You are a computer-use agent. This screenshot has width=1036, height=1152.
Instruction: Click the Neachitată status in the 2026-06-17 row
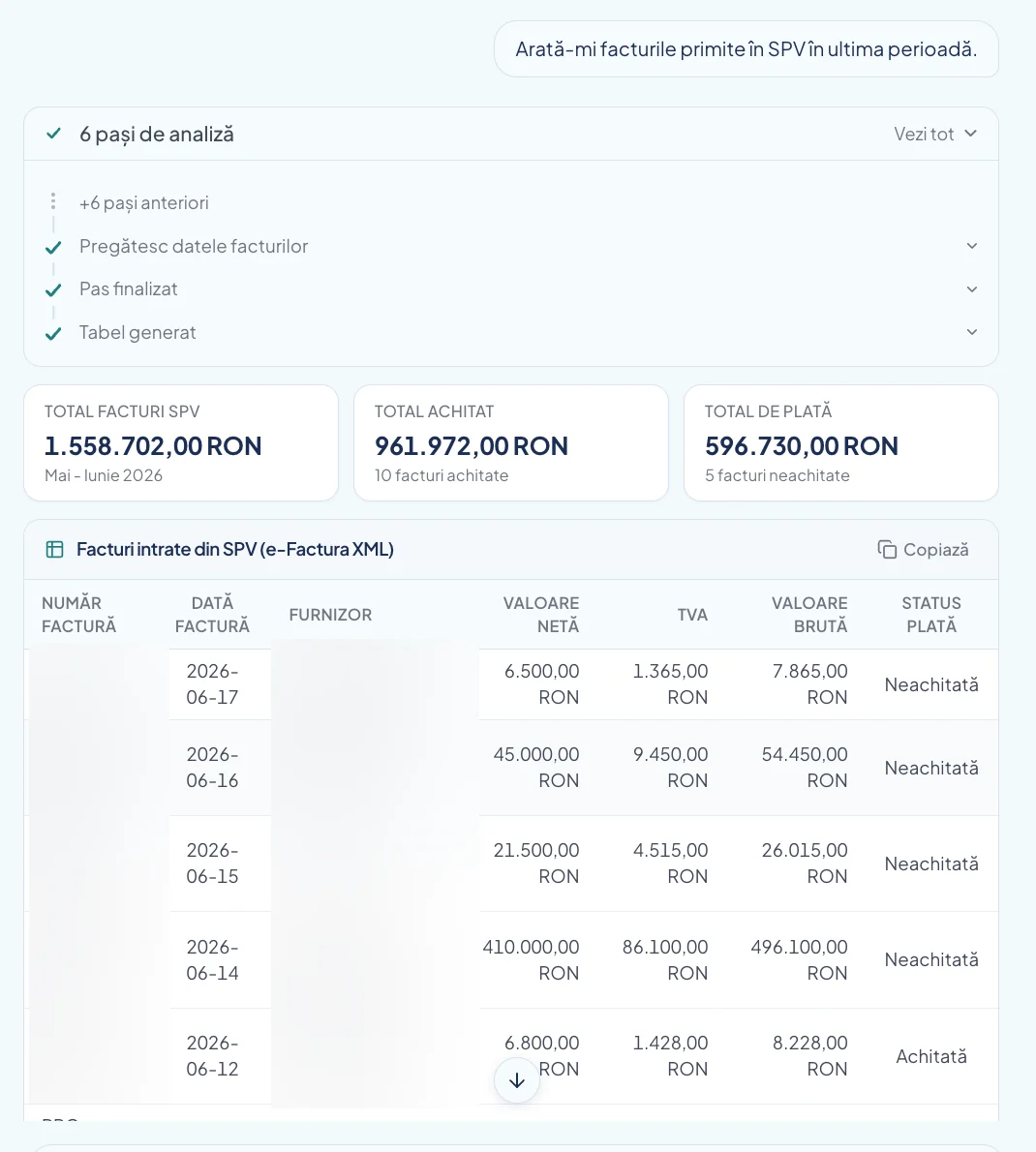point(931,684)
